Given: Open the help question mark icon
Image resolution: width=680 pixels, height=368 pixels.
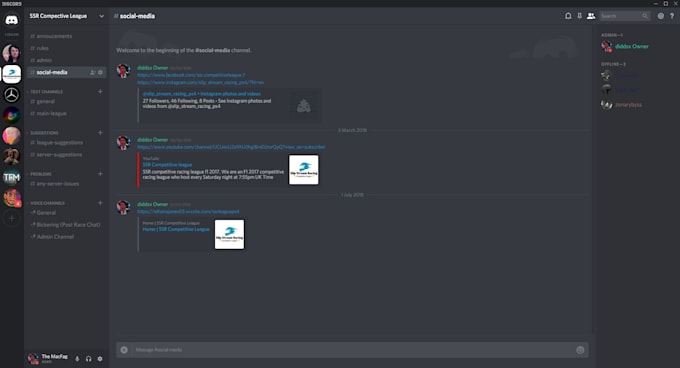Looking at the screenshot, I should (x=672, y=16).
